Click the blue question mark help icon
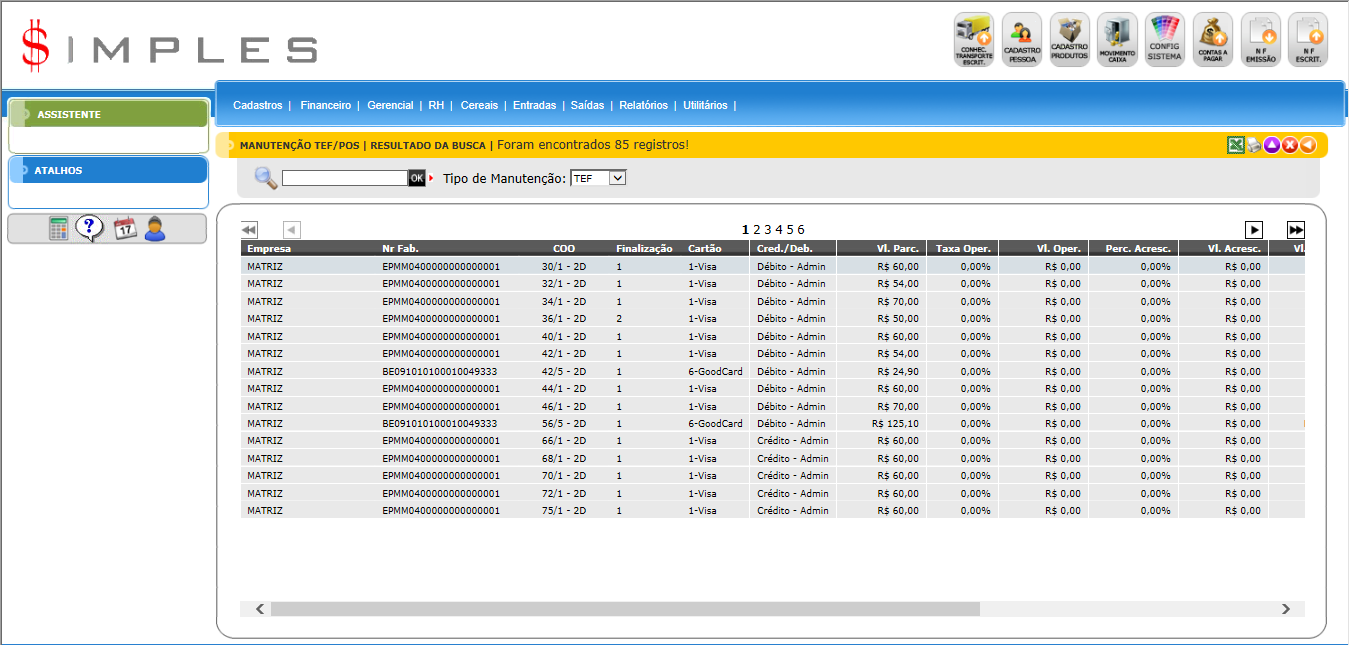Screen dimensions: 1350x645 click(90, 229)
